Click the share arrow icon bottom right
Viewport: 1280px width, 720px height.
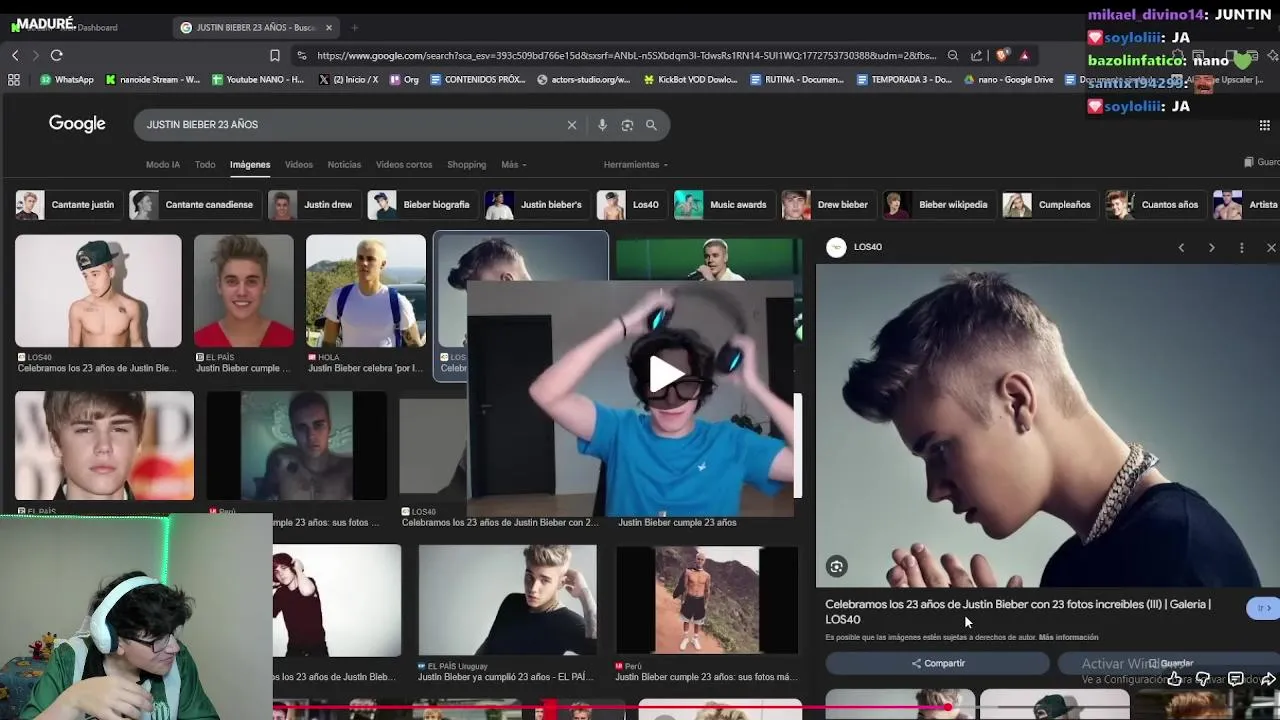(x=1267, y=679)
